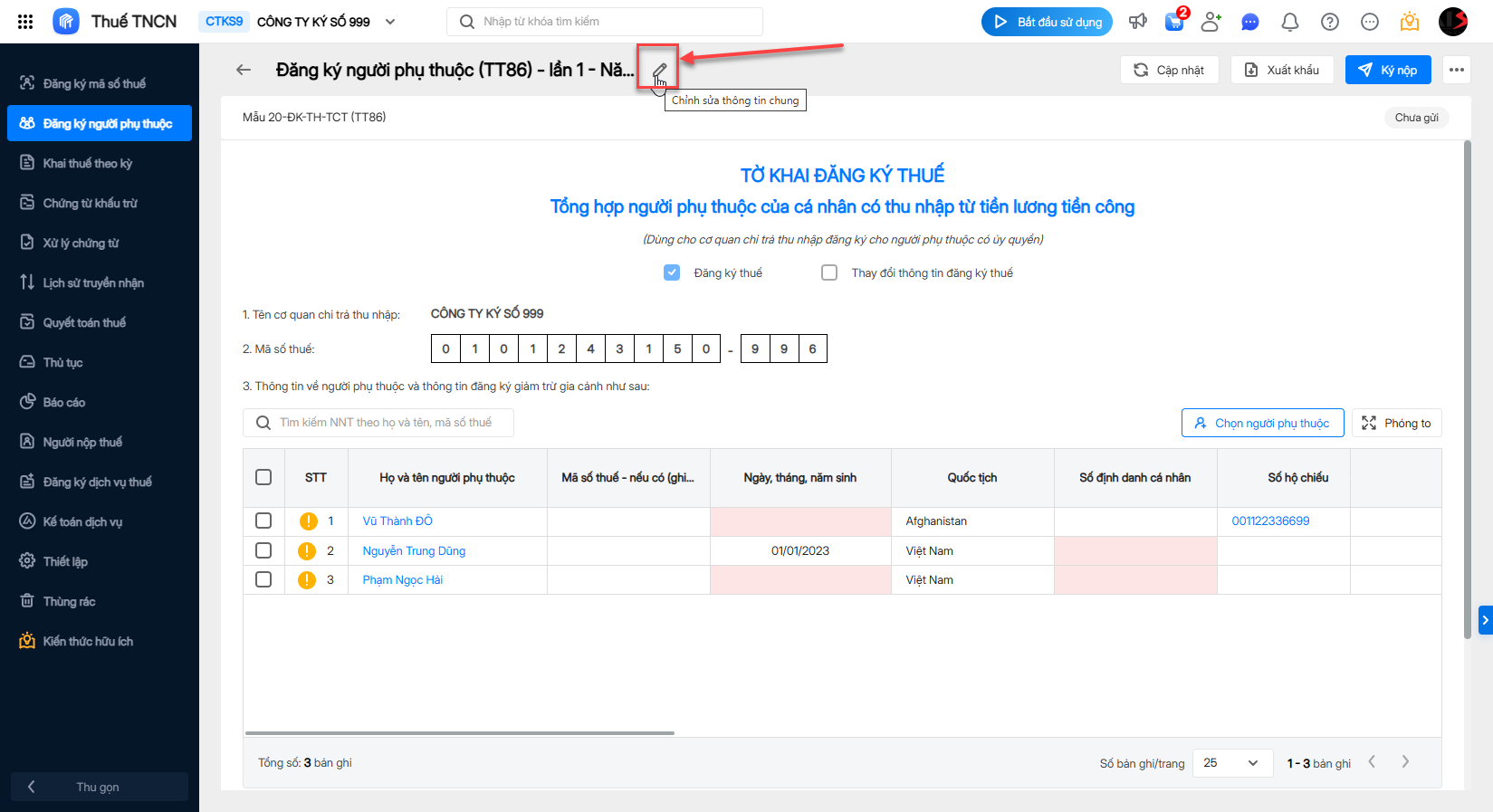1493x812 pixels.
Task: Open Chứng từ khấu trừ menu
Action: (100, 203)
